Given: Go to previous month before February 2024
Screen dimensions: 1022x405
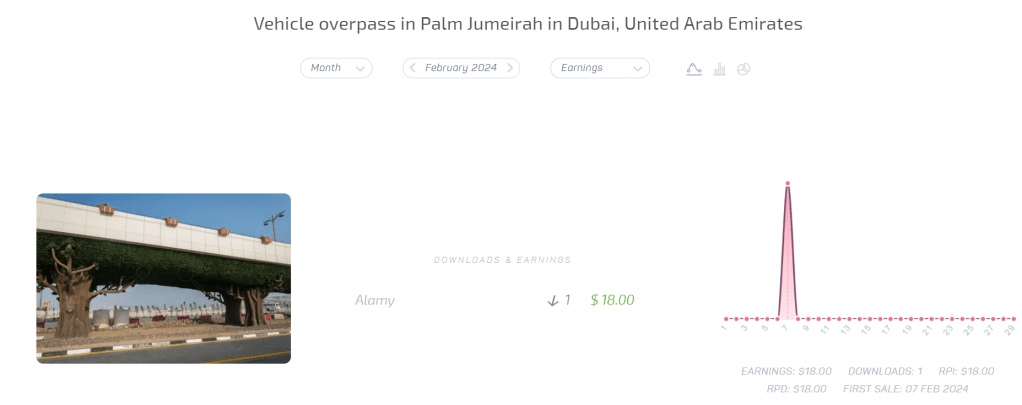Looking at the screenshot, I should point(413,68).
